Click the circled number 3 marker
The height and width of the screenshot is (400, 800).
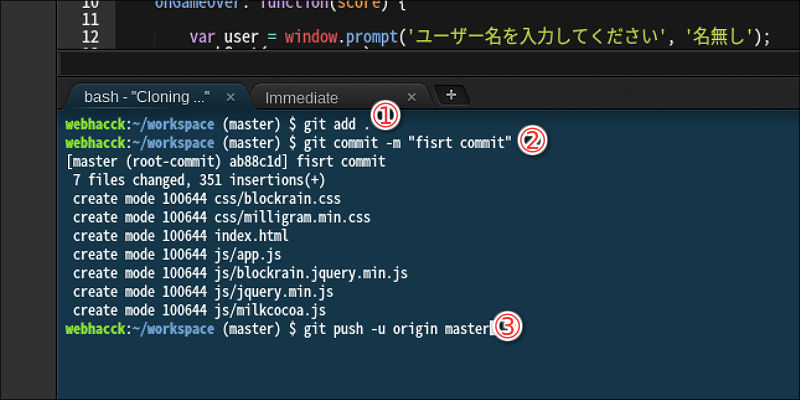[508, 328]
